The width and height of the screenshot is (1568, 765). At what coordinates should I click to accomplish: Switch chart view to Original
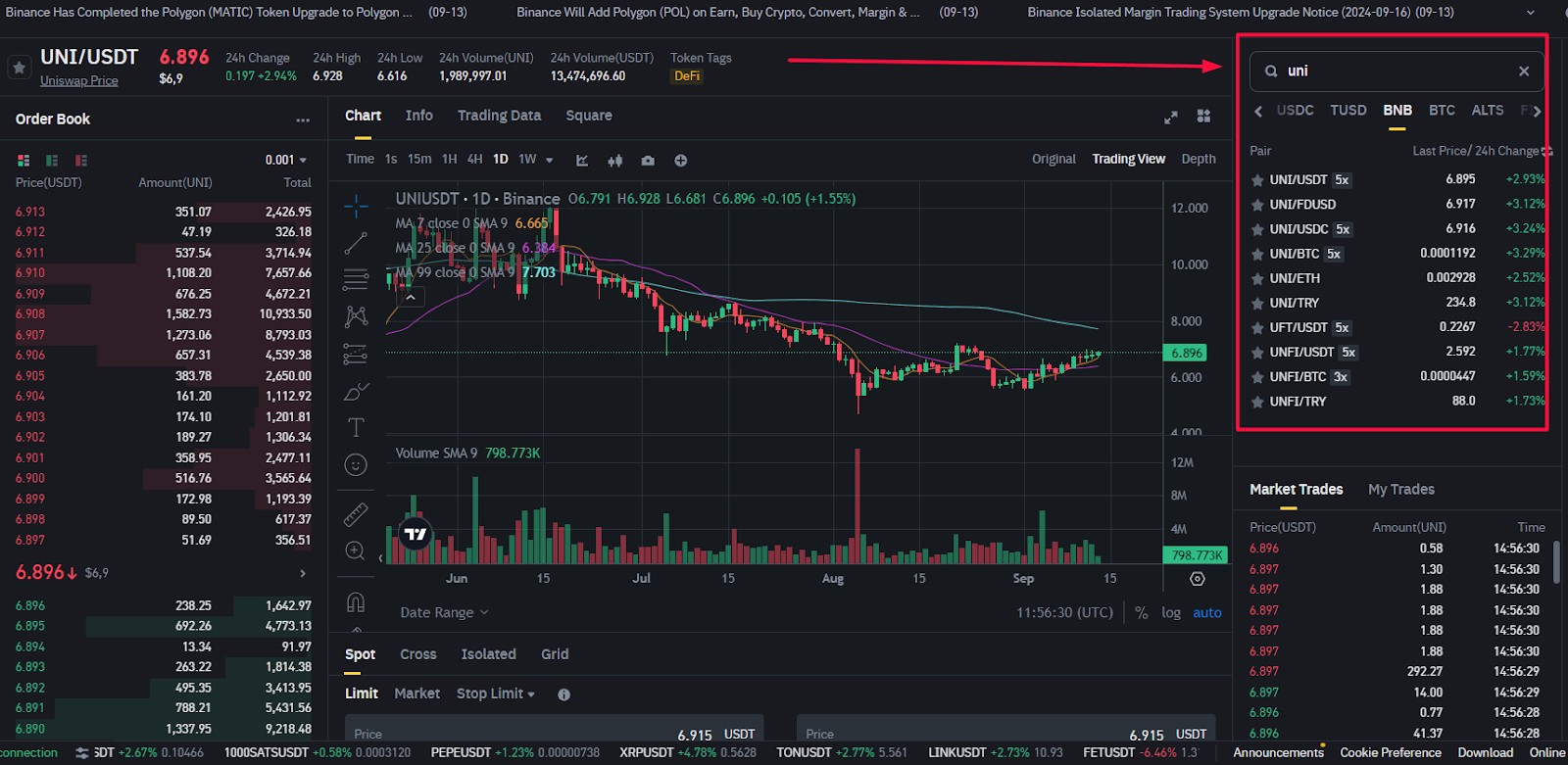[x=1053, y=159]
